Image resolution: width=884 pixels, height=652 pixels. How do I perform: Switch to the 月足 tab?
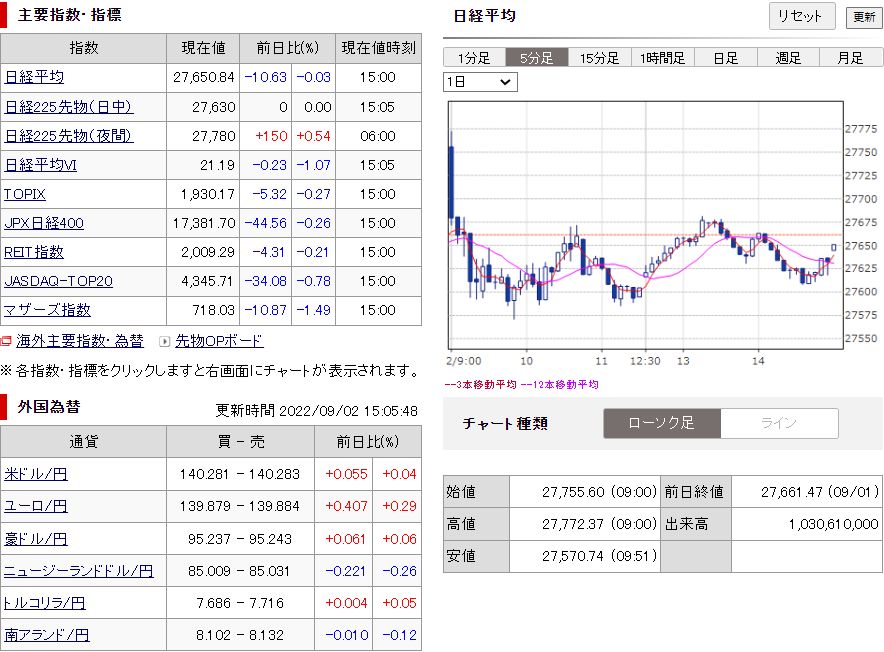pyautogui.click(x=851, y=58)
